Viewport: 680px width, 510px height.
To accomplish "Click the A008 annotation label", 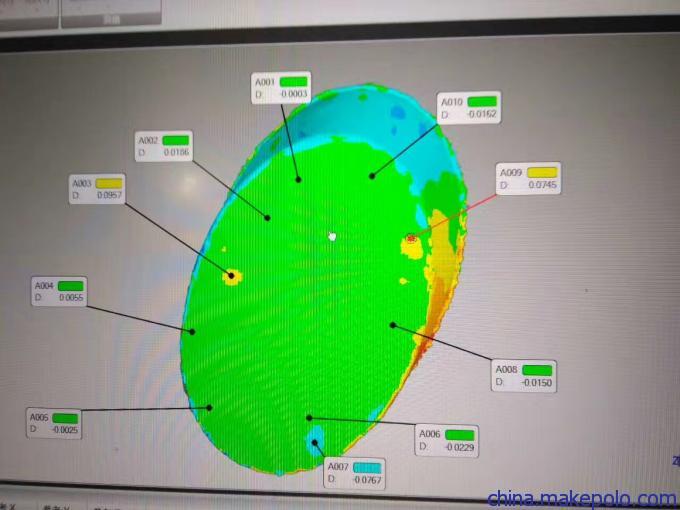I will [524, 376].
